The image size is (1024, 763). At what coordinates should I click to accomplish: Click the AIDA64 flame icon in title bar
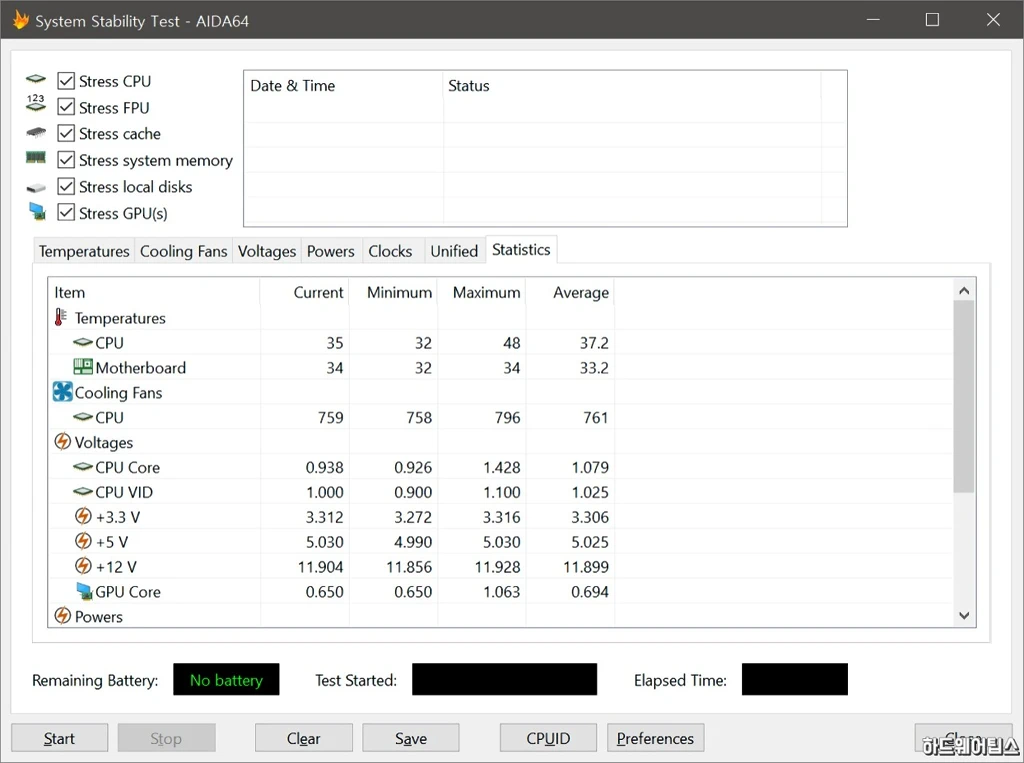20,20
